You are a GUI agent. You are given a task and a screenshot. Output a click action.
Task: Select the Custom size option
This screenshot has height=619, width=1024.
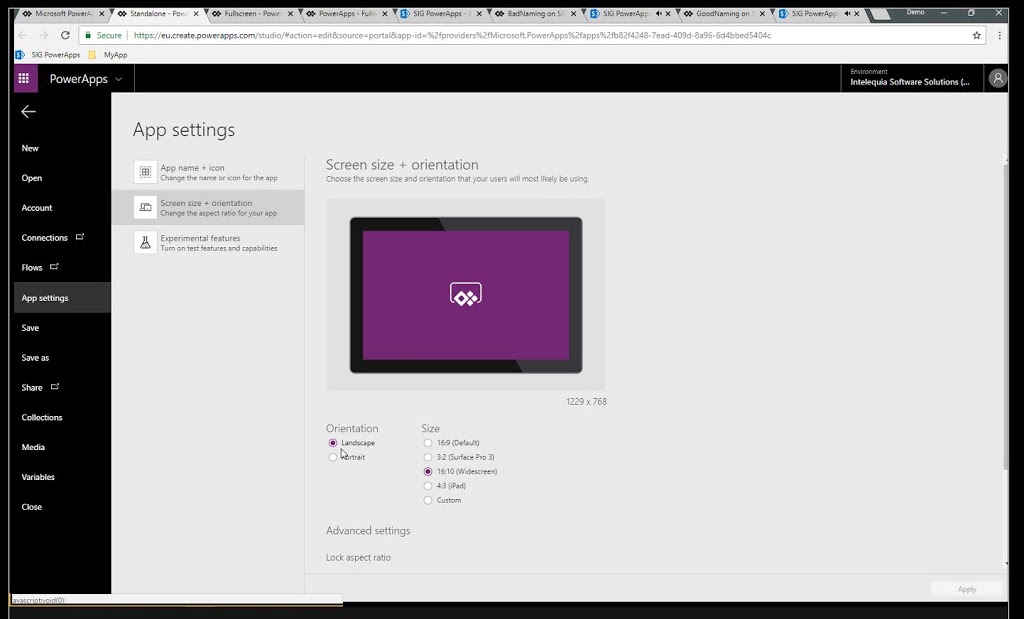[x=428, y=500]
